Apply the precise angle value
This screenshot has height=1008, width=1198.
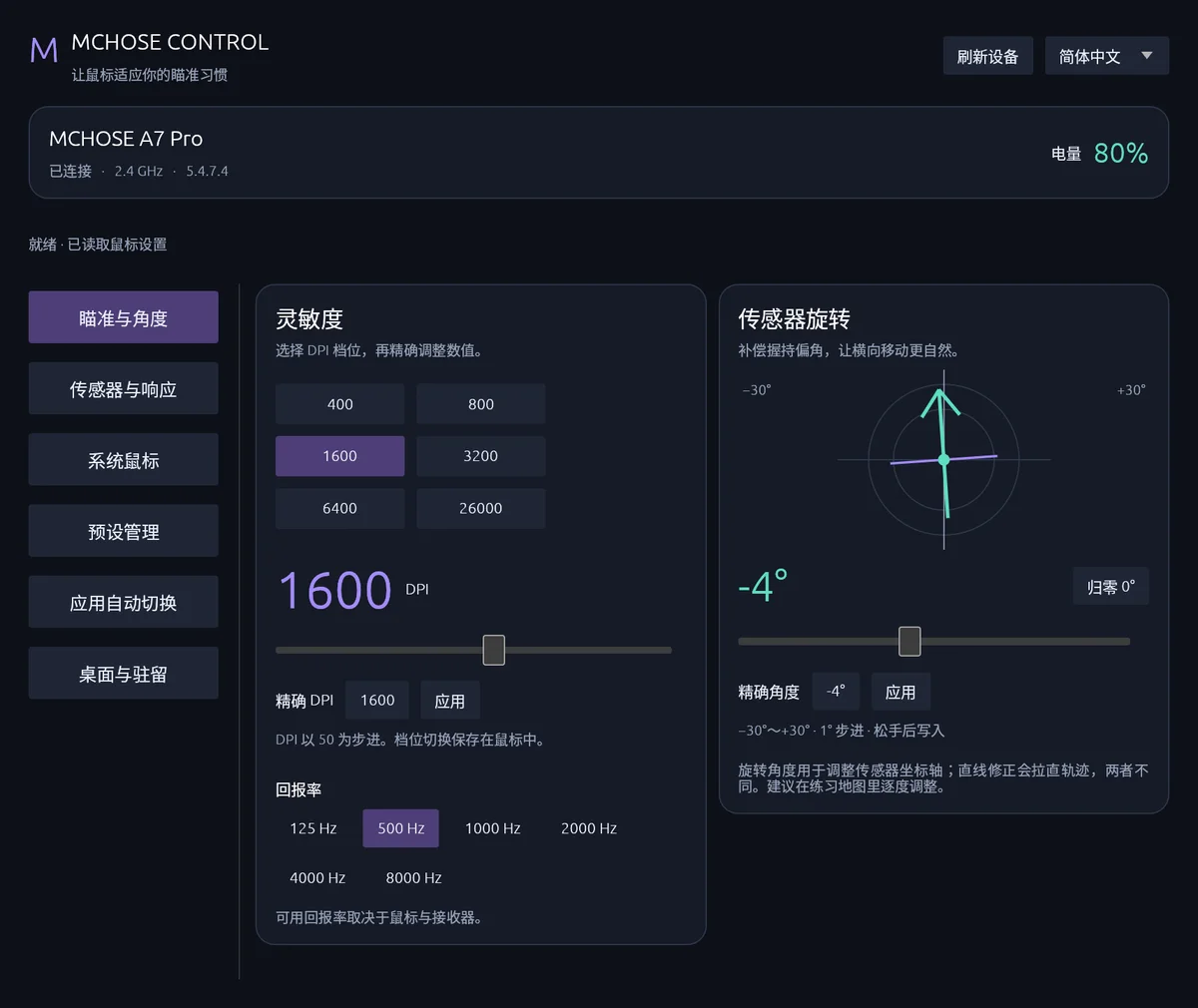[x=900, y=692]
